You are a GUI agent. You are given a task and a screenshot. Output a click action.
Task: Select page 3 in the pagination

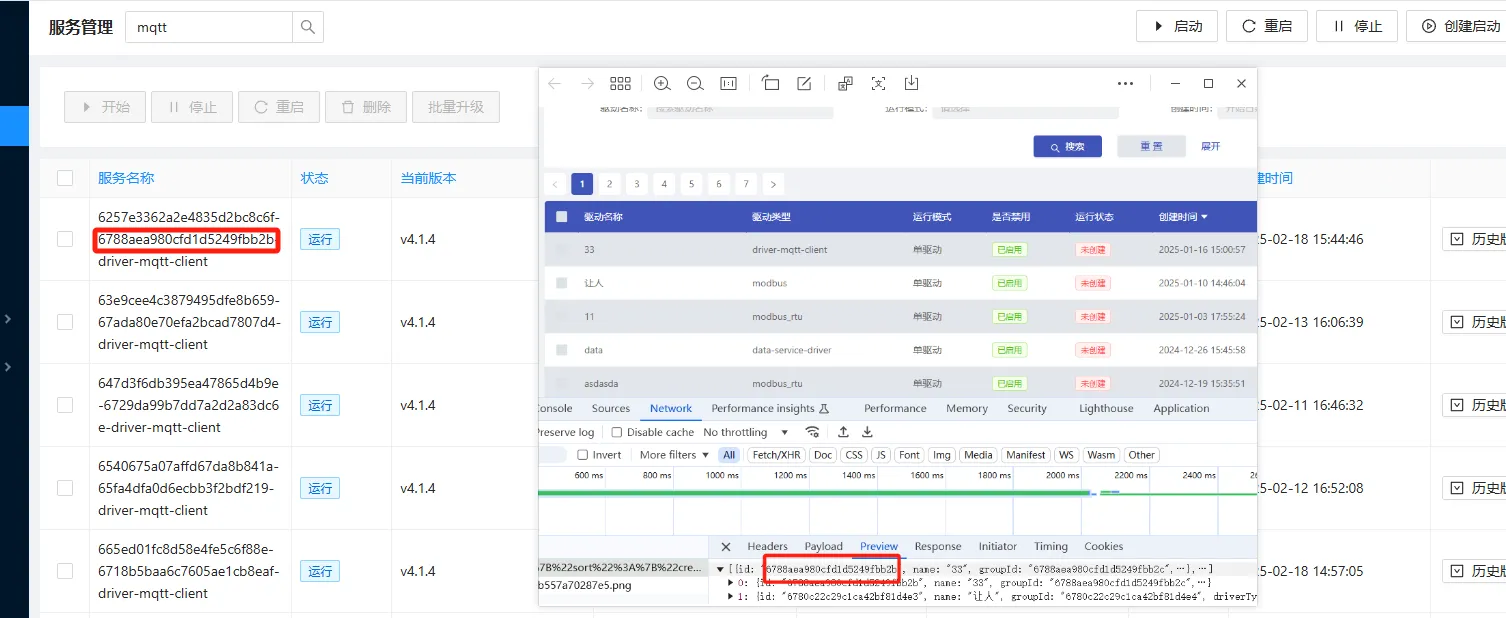pyautogui.click(x=636, y=184)
